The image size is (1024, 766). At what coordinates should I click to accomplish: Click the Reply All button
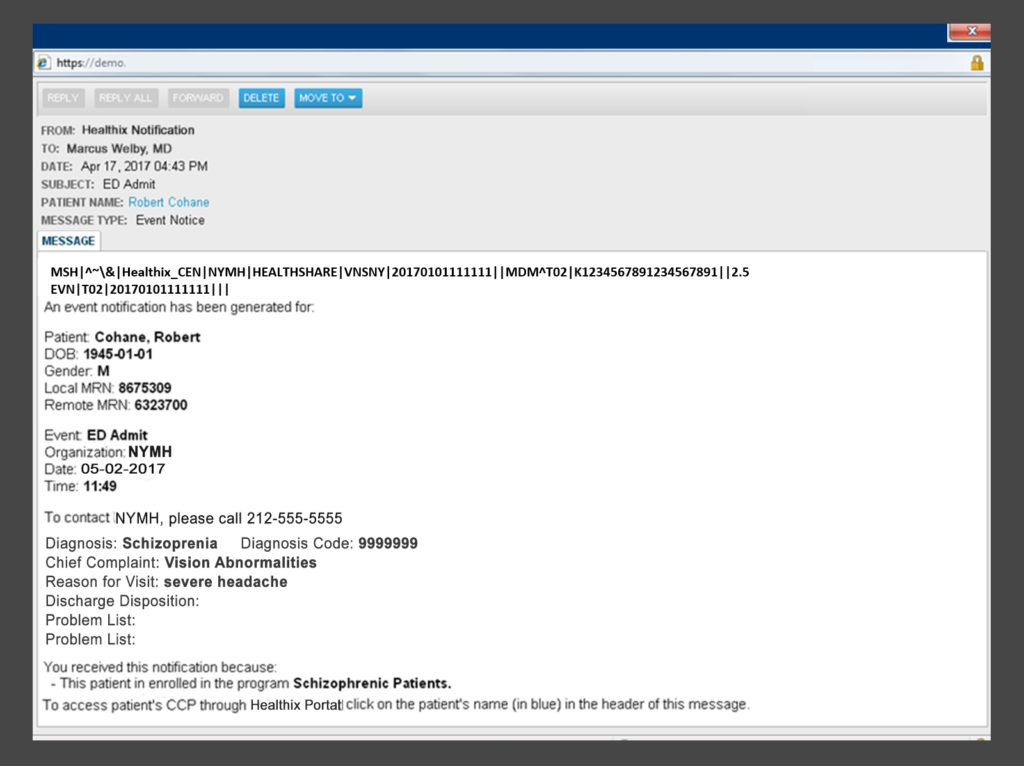[125, 98]
